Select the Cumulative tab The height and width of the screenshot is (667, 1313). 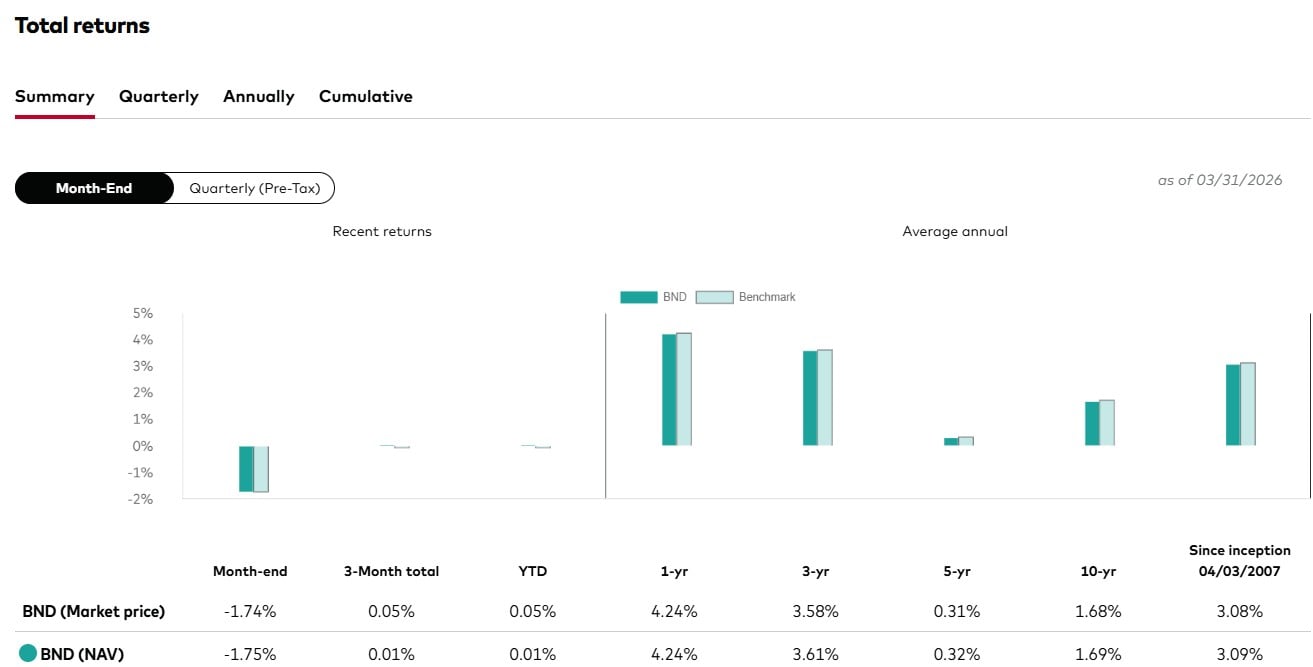pyautogui.click(x=365, y=96)
